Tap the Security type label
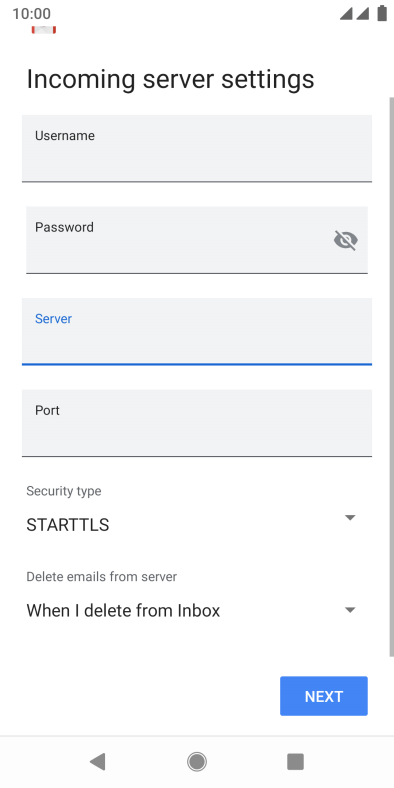The image size is (394, 788). 64,491
